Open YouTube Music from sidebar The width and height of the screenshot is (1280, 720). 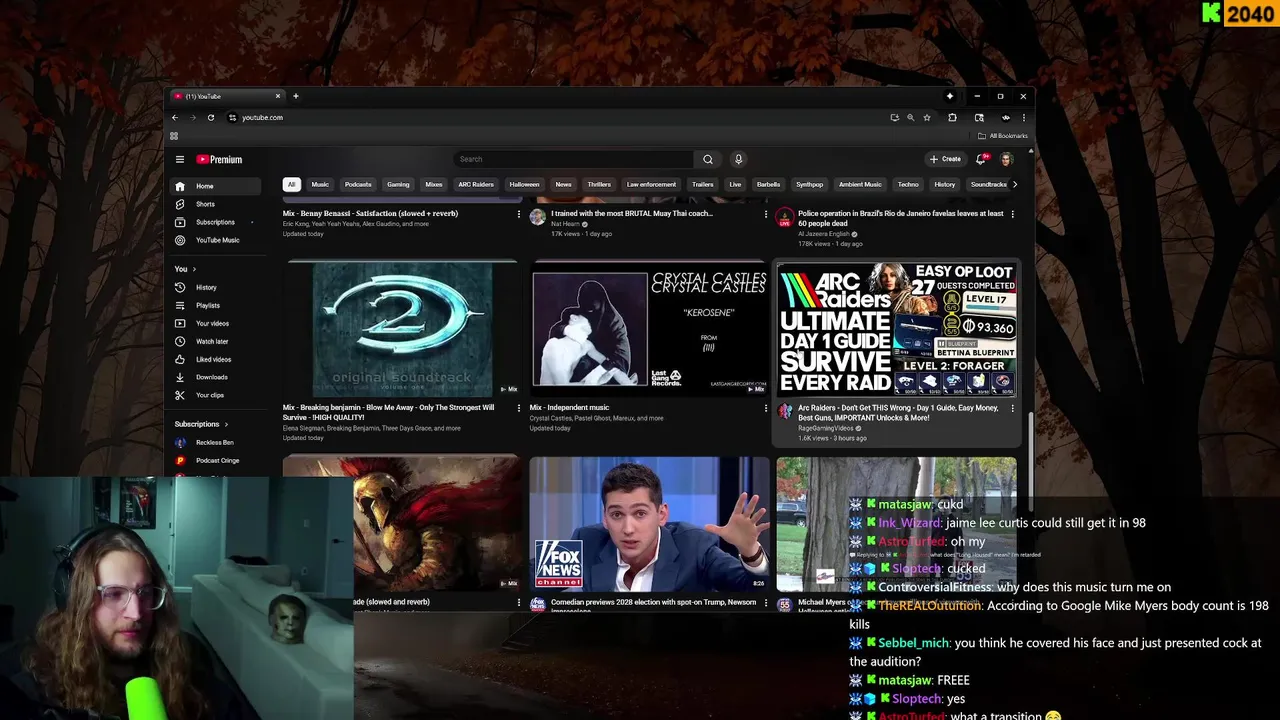(216, 240)
